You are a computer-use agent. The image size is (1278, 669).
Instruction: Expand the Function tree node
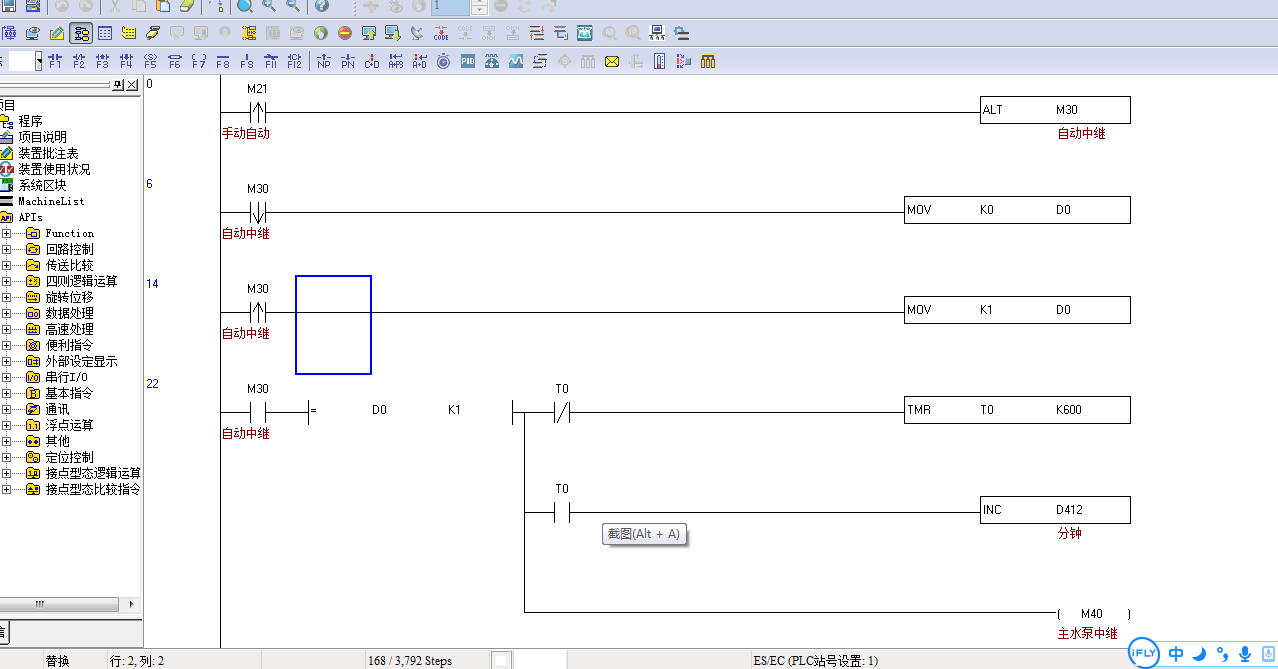tap(6, 233)
